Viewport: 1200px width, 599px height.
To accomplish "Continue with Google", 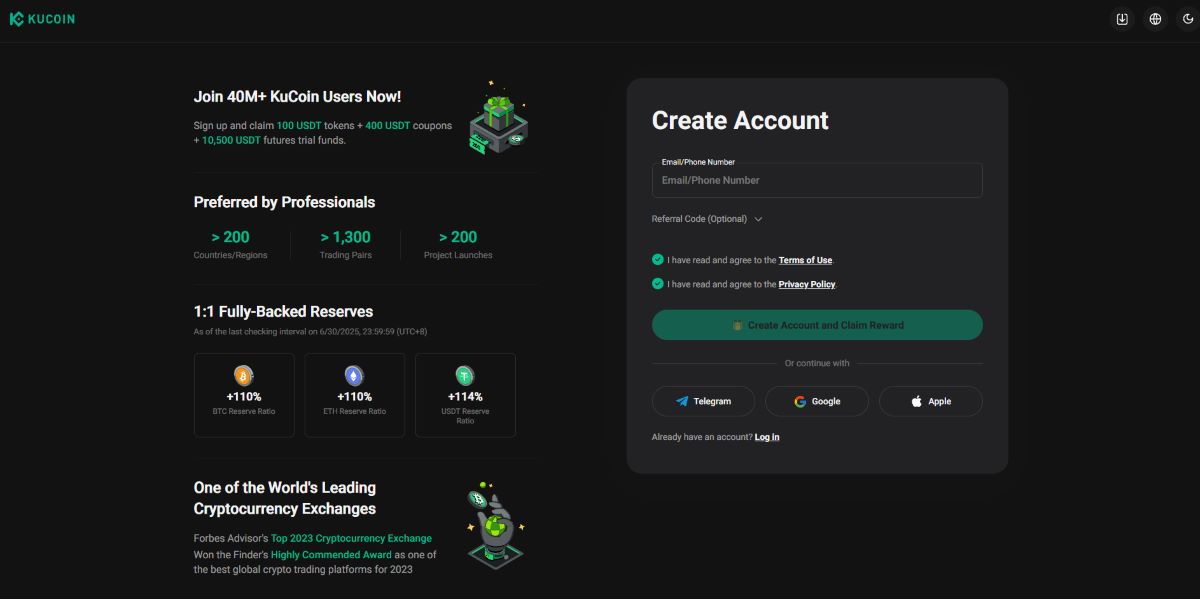I will coord(817,401).
